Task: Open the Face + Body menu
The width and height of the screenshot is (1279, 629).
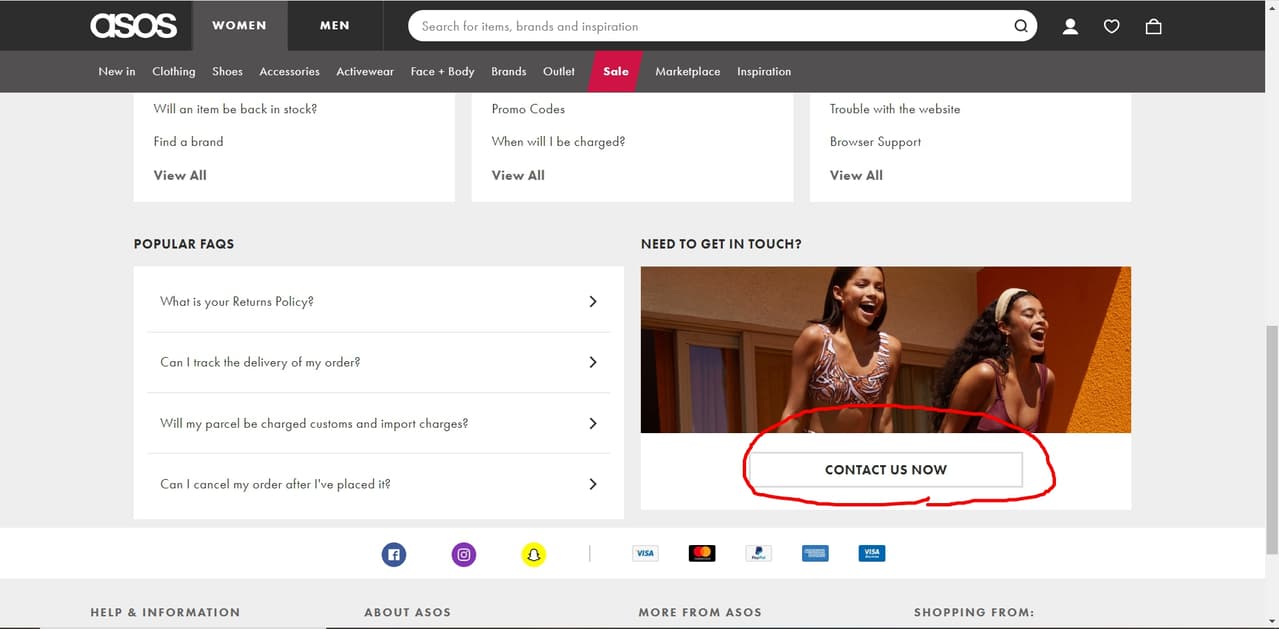Action: click(x=442, y=72)
